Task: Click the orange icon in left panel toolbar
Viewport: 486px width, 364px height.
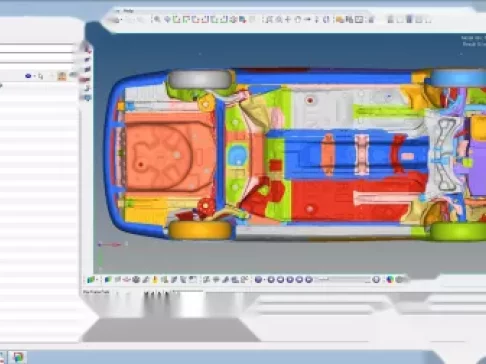Action: [62, 76]
